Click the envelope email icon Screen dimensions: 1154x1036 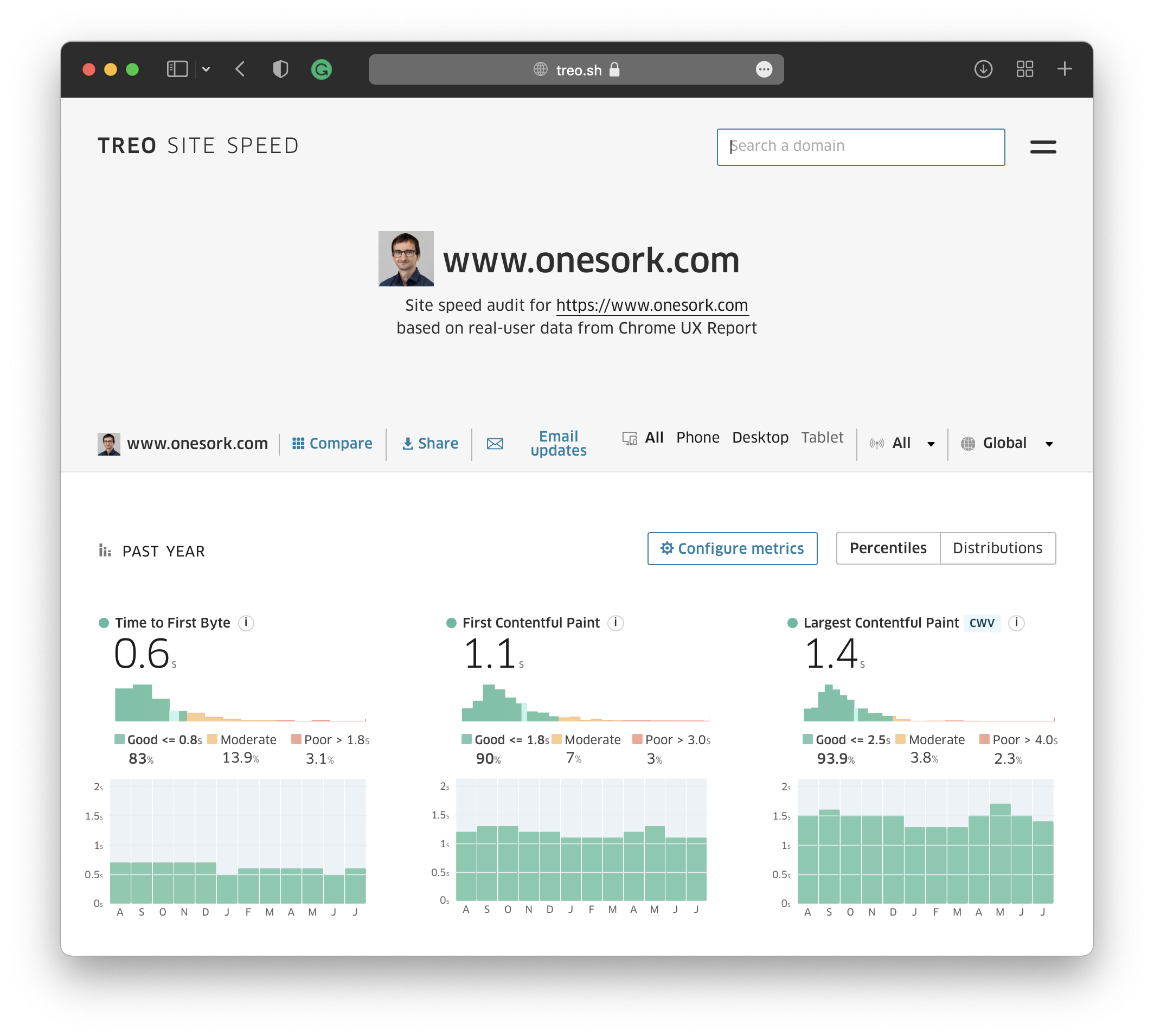(x=495, y=444)
